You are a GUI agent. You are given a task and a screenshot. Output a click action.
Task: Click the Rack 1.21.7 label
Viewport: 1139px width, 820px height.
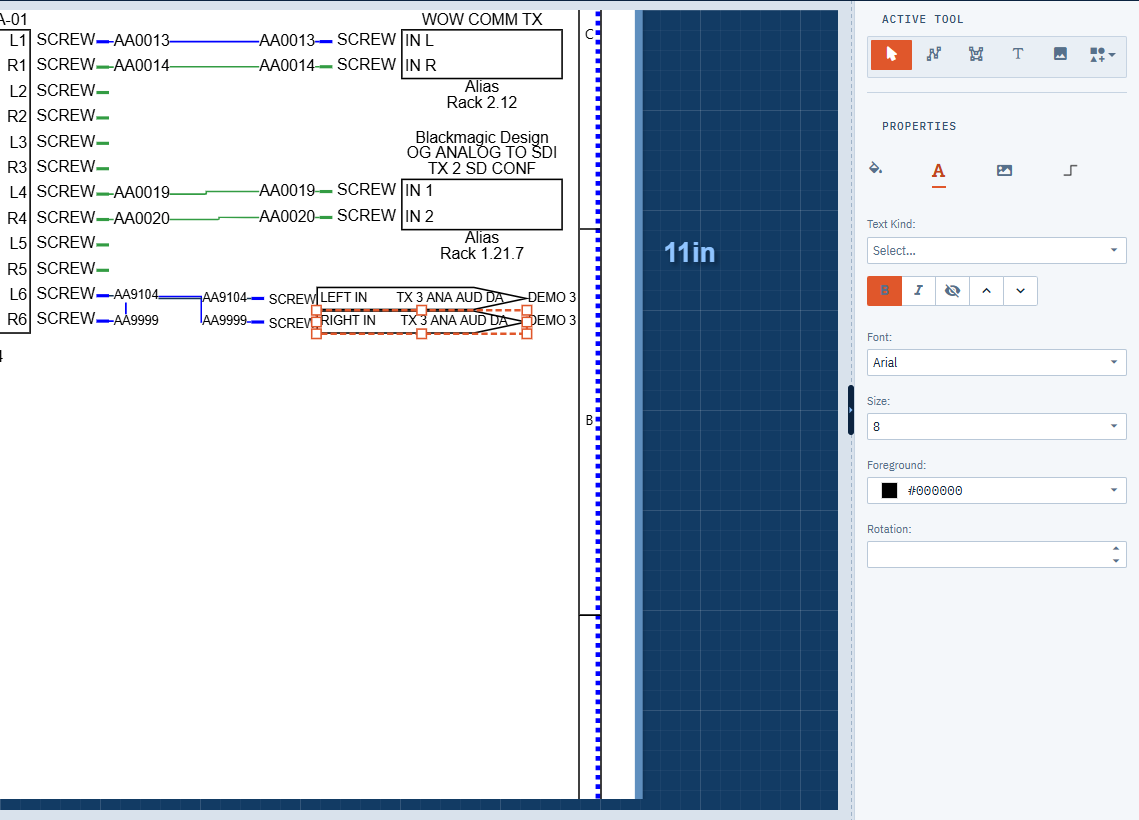(482, 253)
